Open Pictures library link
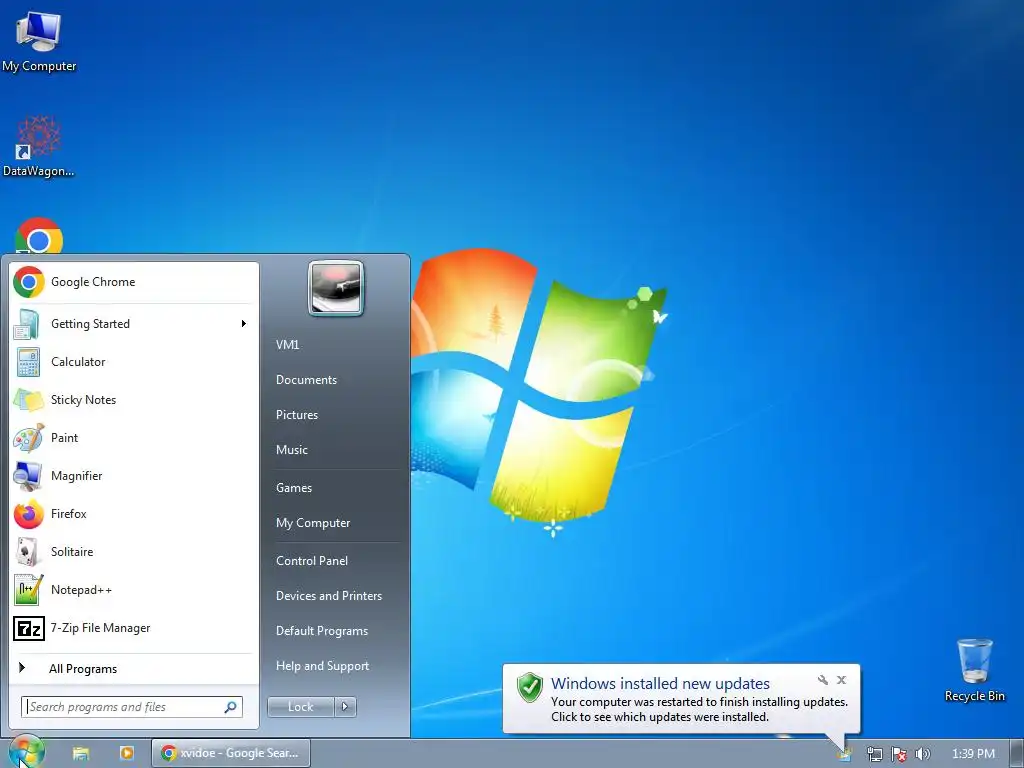This screenshot has width=1024, height=768. pyautogui.click(x=296, y=415)
